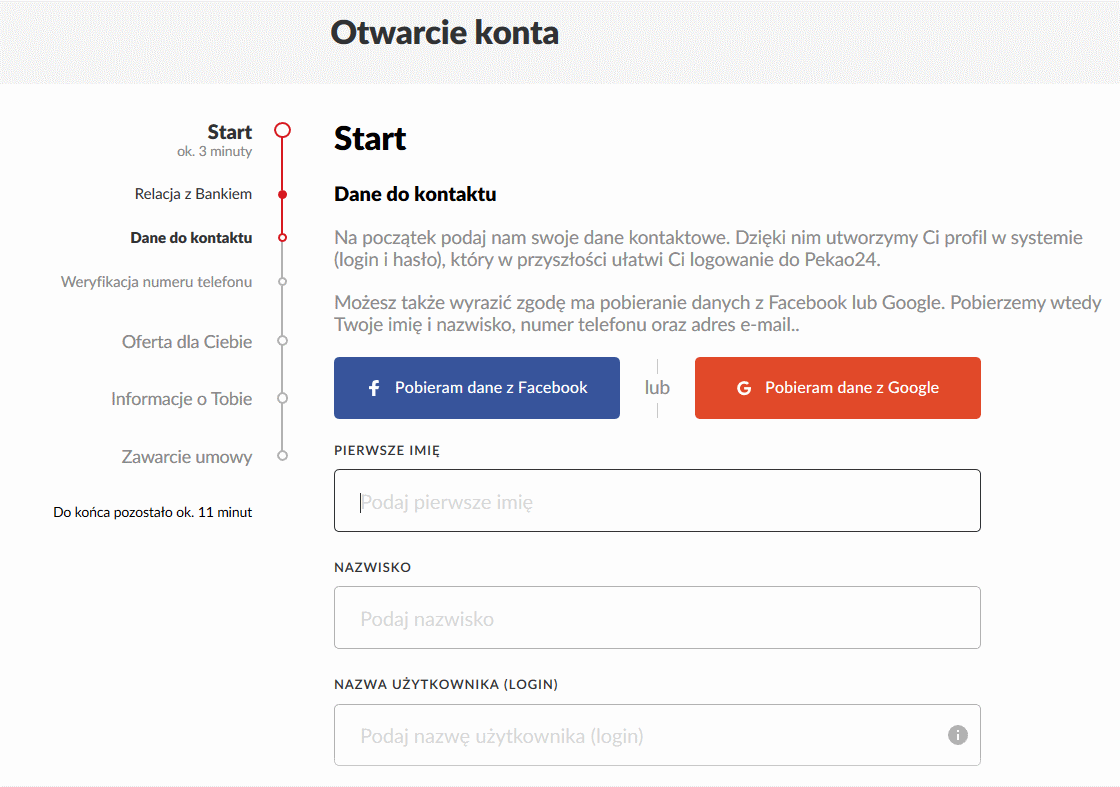Image resolution: width=1120 pixels, height=787 pixels.
Task: Click the step dot beside Dane do kontaktu
Action: pyautogui.click(x=283, y=238)
